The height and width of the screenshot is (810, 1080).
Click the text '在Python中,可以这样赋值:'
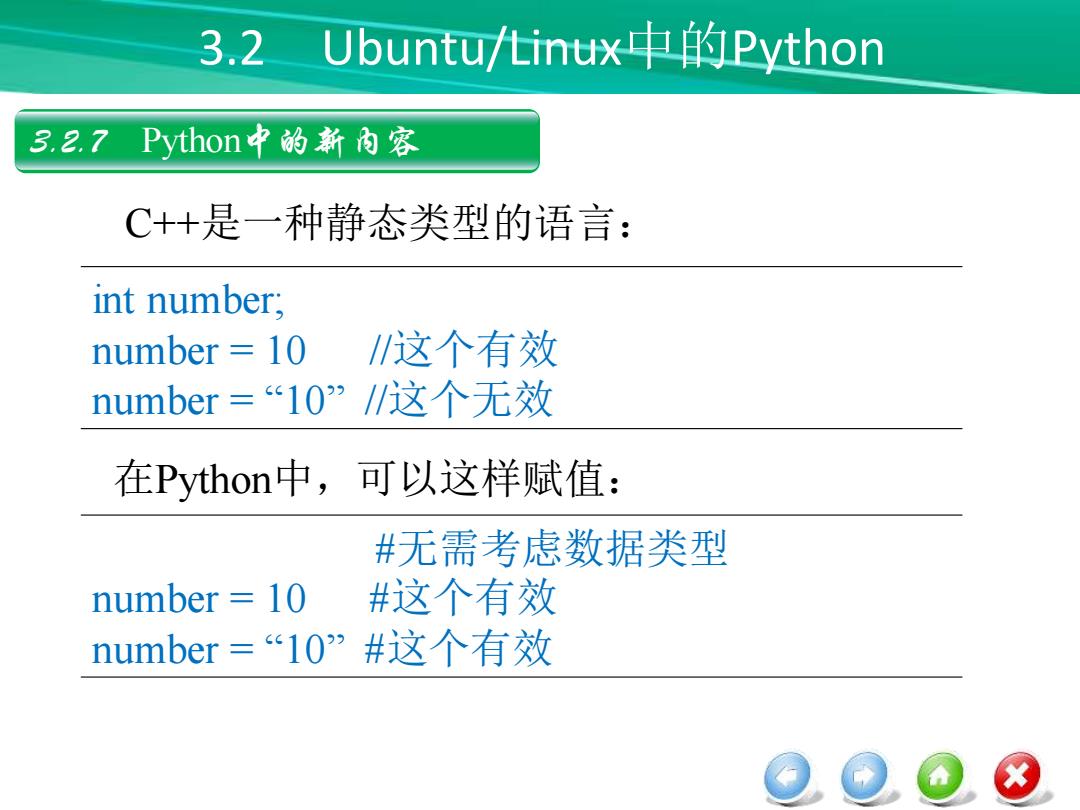[x=368, y=478]
